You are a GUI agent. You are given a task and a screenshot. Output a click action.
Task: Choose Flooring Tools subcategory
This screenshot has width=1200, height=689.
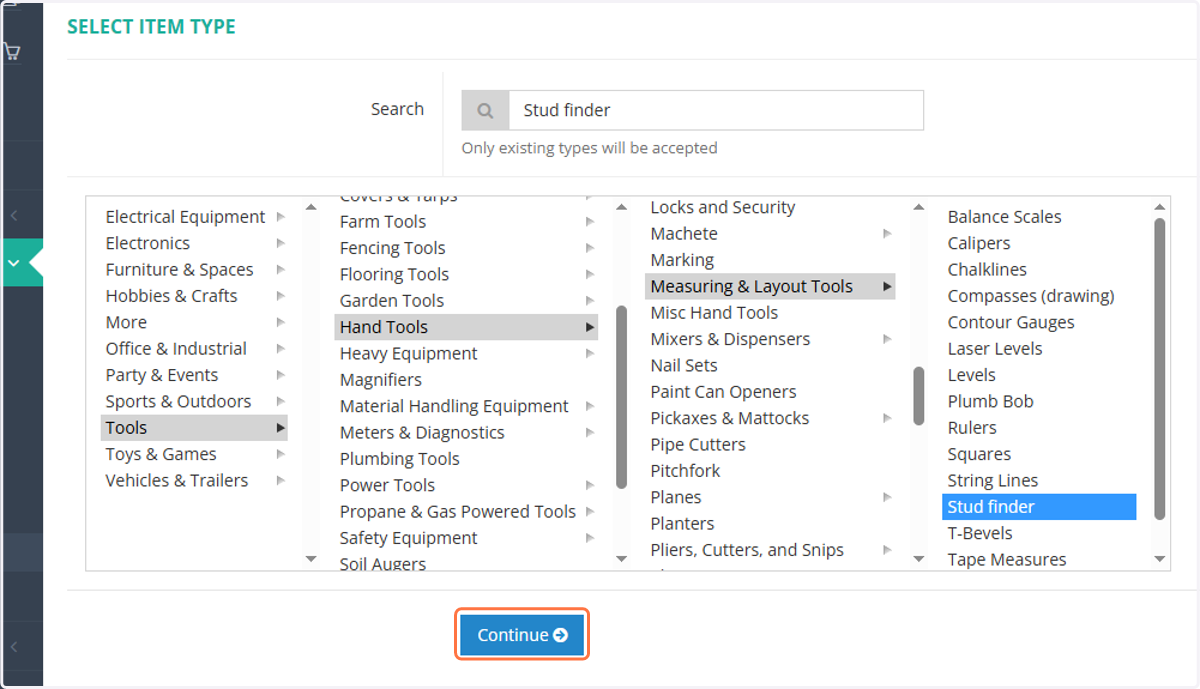click(x=394, y=275)
